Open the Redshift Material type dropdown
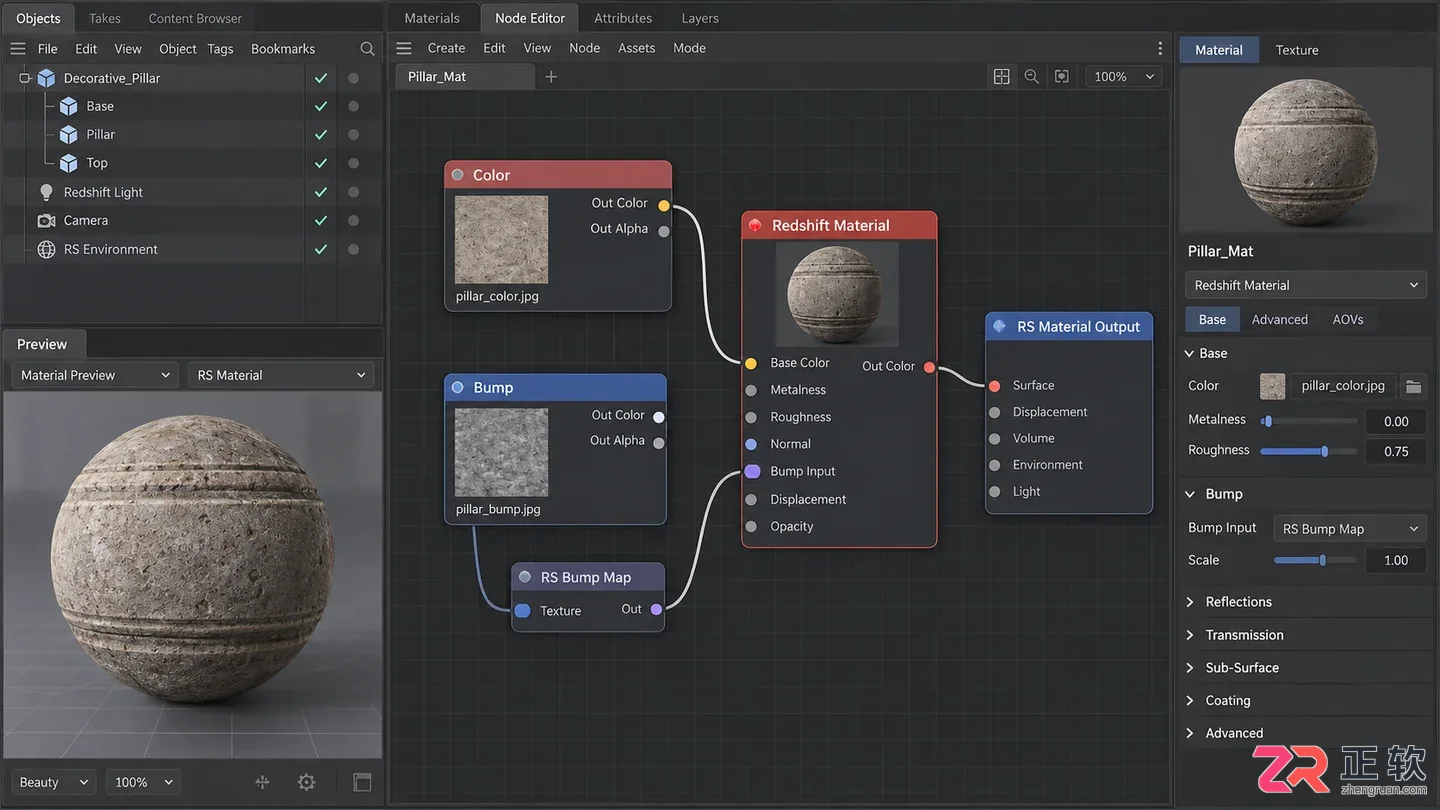This screenshot has width=1440, height=810. tap(1305, 285)
